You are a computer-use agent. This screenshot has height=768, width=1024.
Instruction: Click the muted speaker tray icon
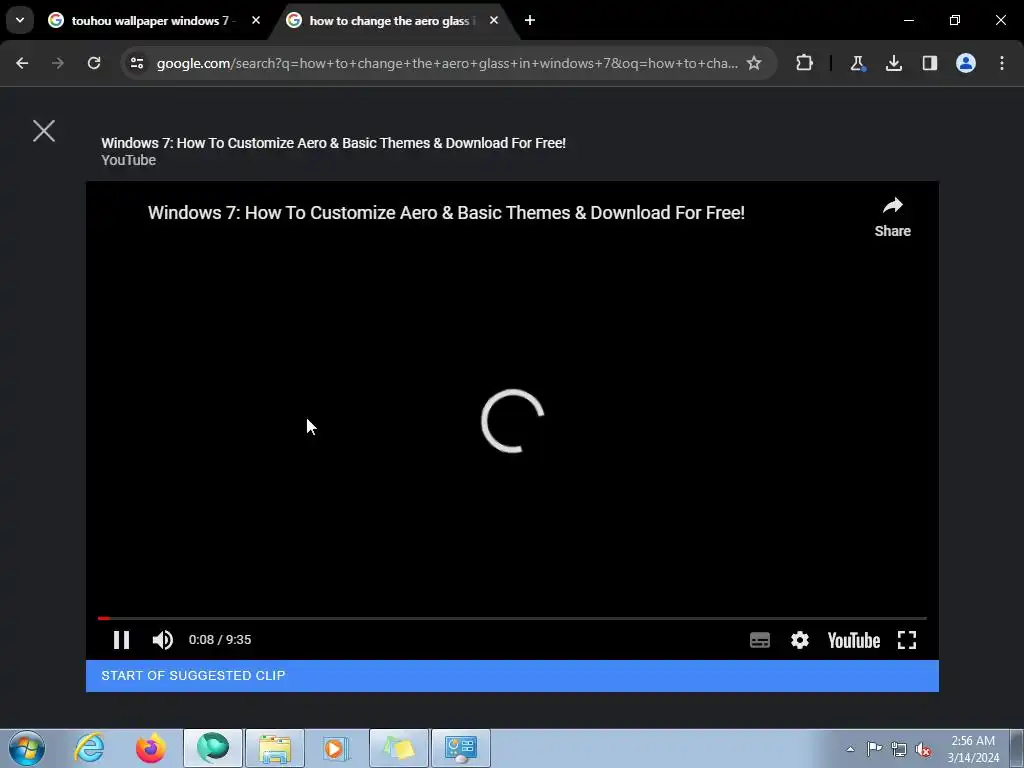click(923, 749)
